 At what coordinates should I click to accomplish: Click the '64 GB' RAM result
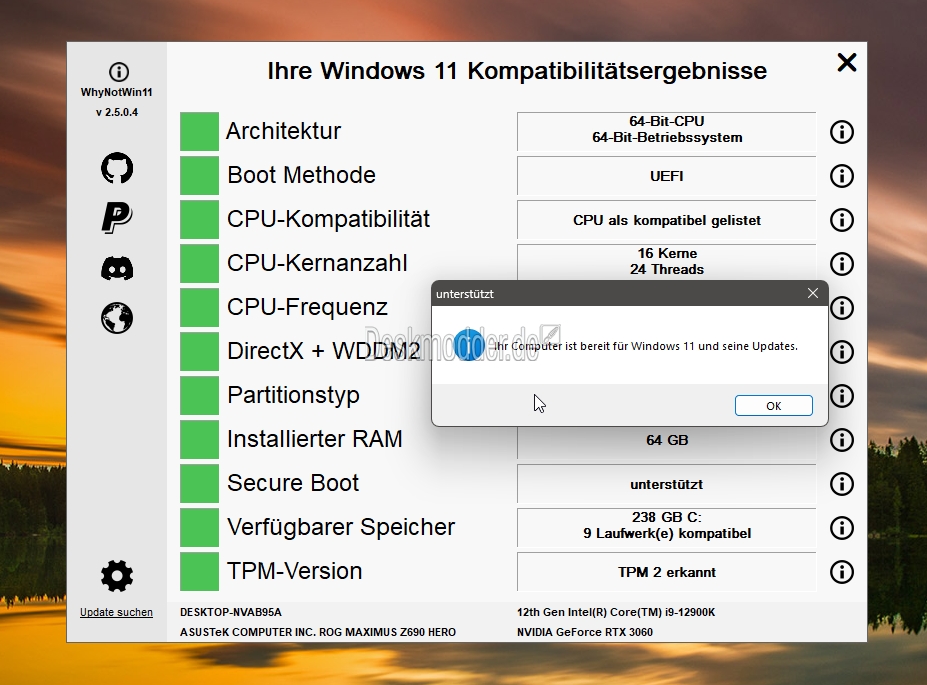666,442
